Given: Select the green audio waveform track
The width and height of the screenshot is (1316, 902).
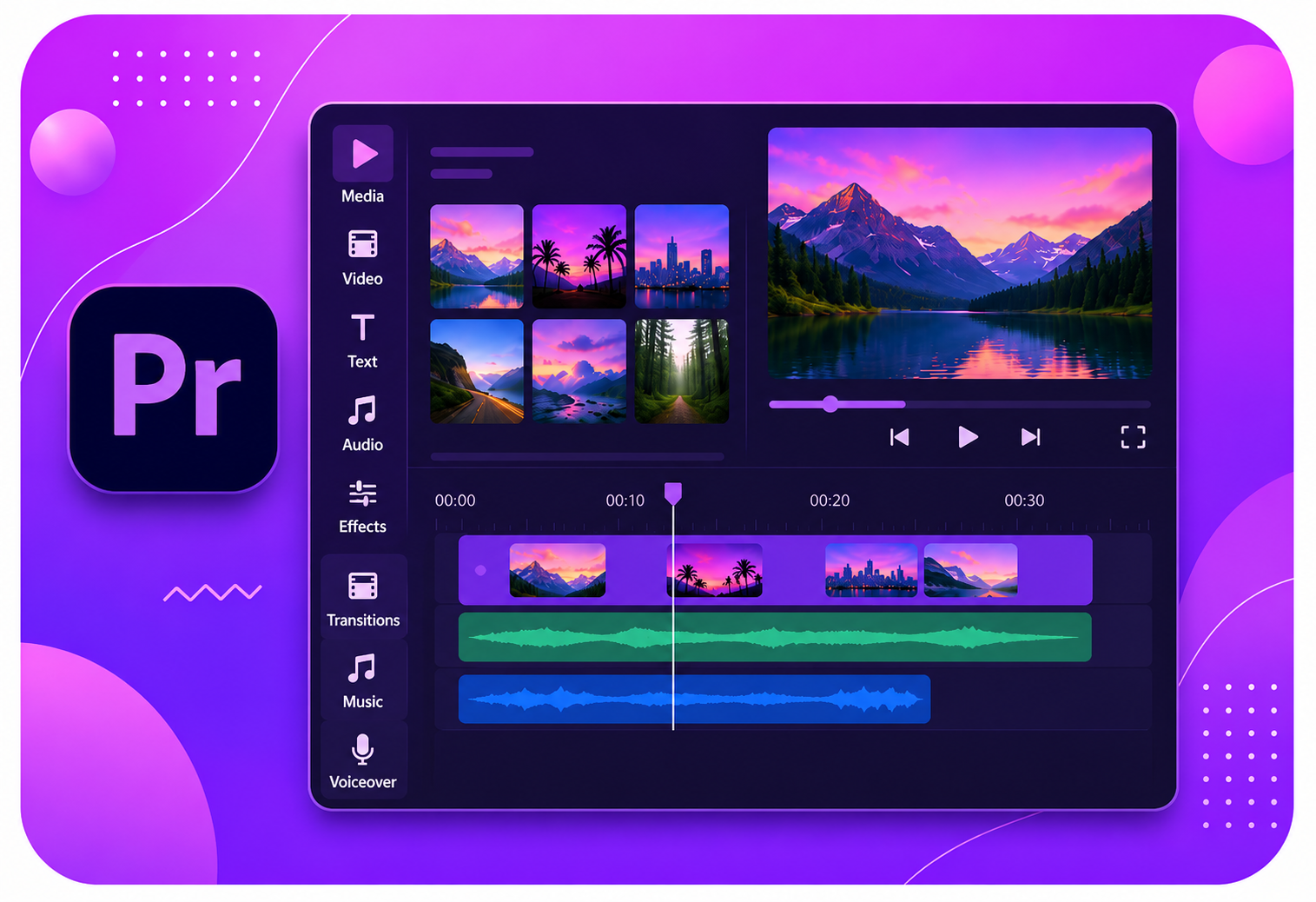Looking at the screenshot, I should coord(775,637).
